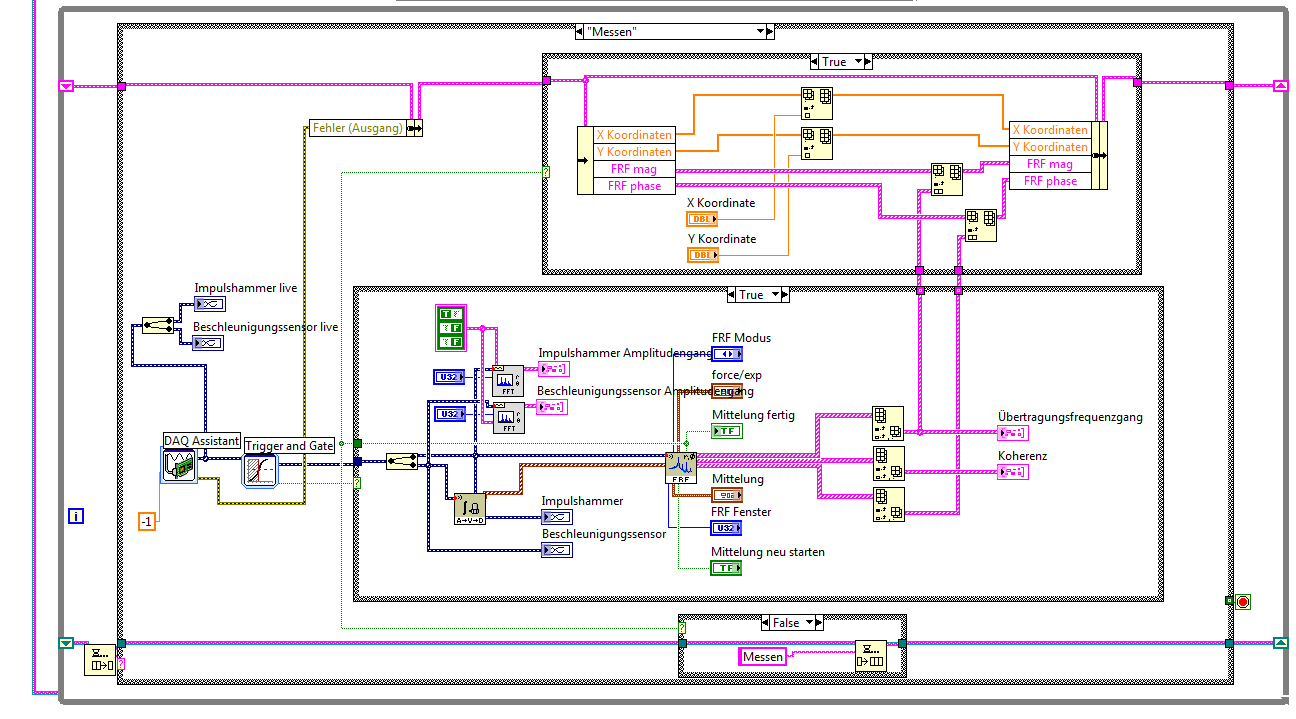1296x719 pixels.
Task: Click the pink right shift register at top
Action: (1280, 86)
